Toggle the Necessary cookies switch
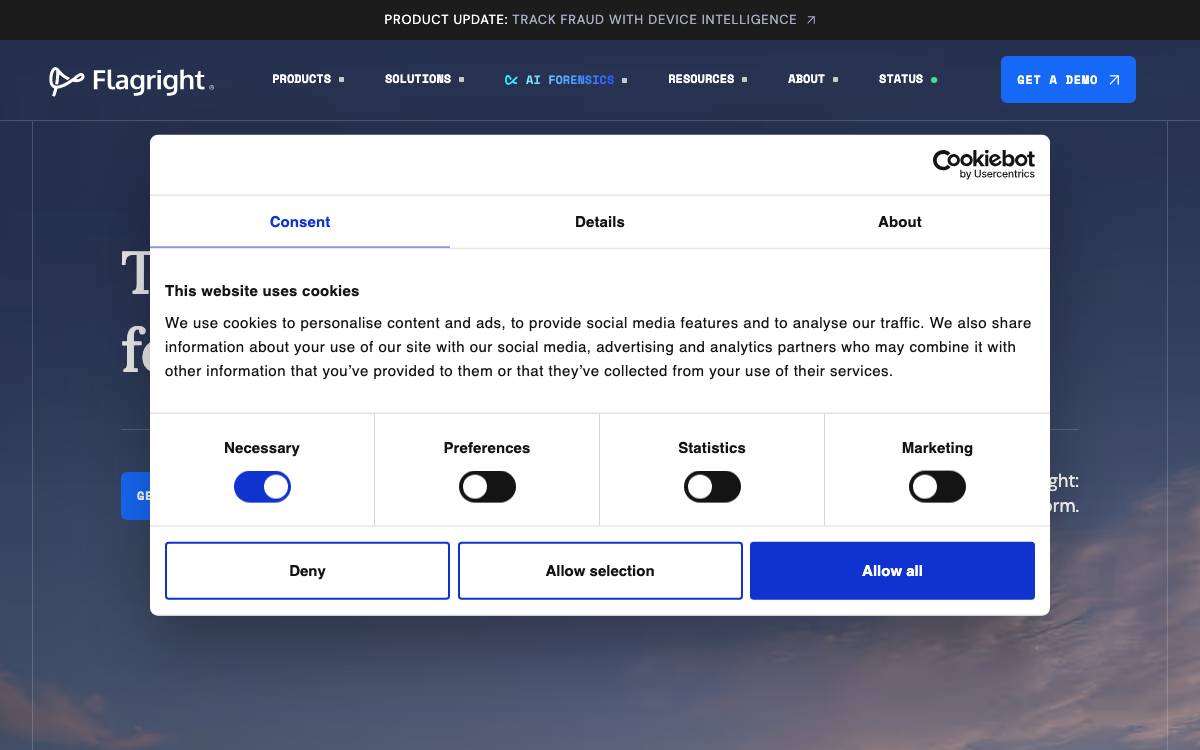Image resolution: width=1200 pixels, height=750 pixels. tap(262, 487)
